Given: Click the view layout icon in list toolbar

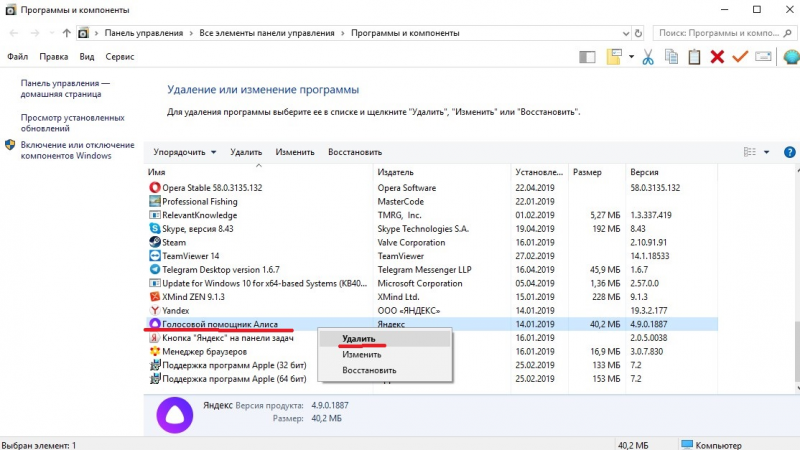Looking at the screenshot, I should coord(749,152).
